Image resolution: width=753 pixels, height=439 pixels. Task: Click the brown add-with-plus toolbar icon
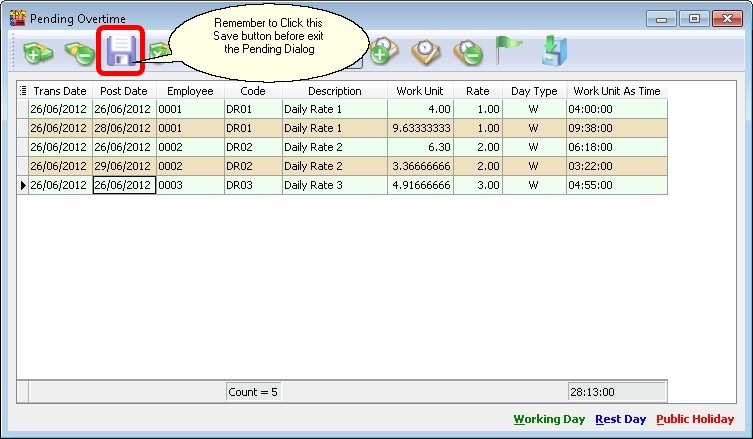click(382, 51)
